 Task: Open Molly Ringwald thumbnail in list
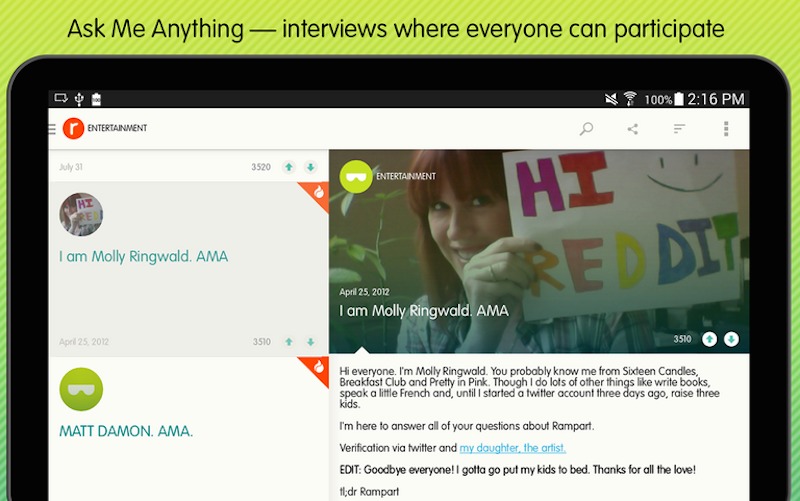81,214
